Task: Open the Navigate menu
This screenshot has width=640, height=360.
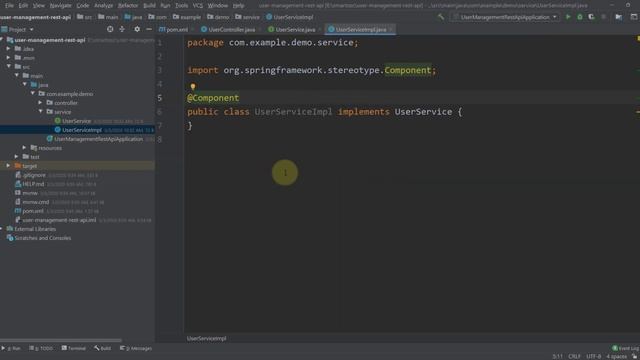Action: point(60,6)
